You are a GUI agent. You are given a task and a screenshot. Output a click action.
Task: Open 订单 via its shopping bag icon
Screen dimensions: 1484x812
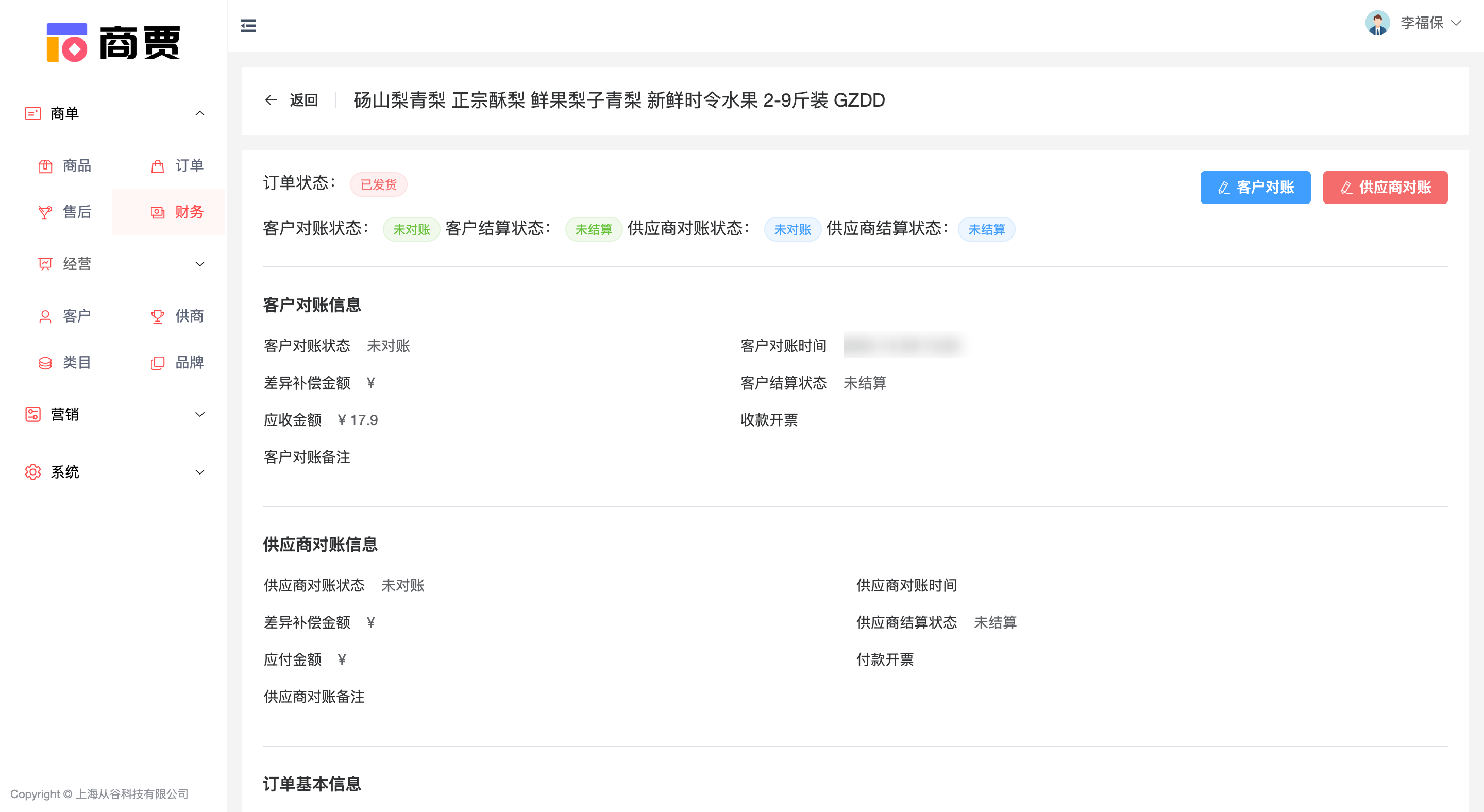pos(157,166)
